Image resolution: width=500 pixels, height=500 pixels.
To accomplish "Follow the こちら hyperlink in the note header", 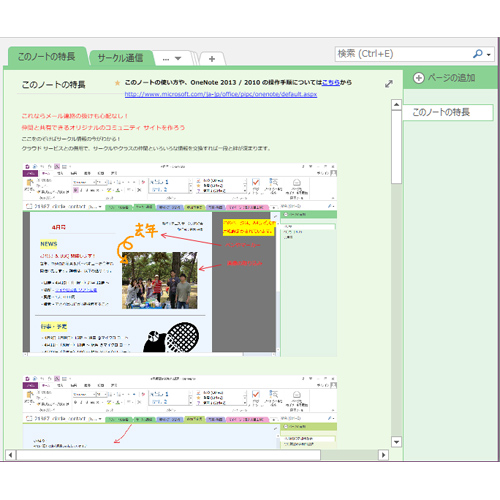I will click(331, 82).
